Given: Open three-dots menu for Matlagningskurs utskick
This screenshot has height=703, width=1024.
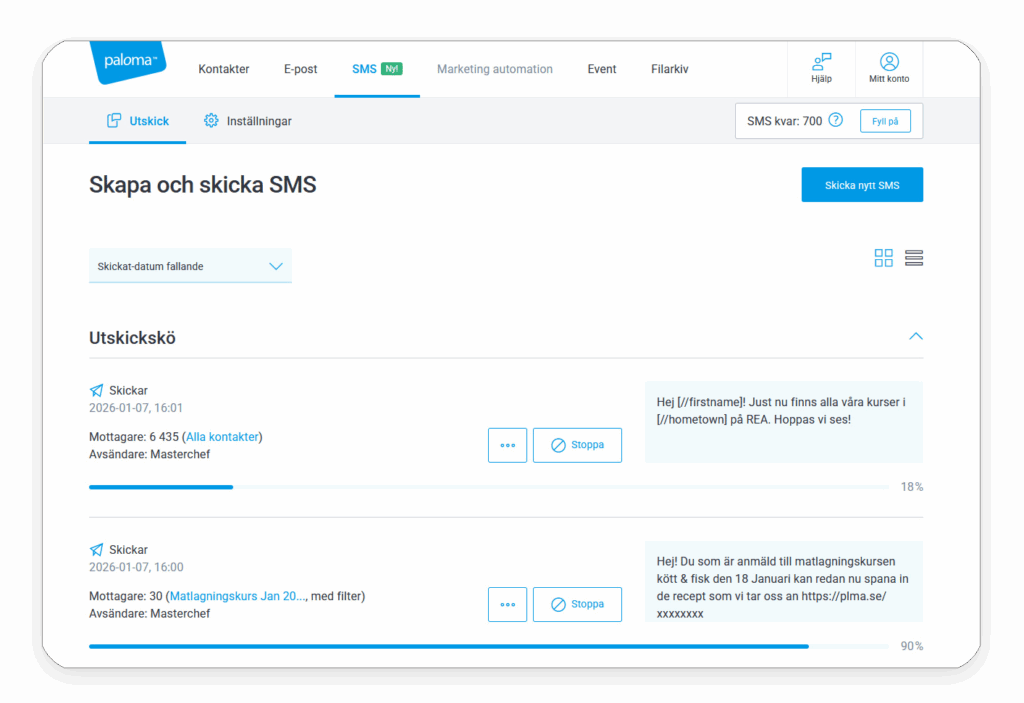Looking at the screenshot, I should [x=507, y=604].
